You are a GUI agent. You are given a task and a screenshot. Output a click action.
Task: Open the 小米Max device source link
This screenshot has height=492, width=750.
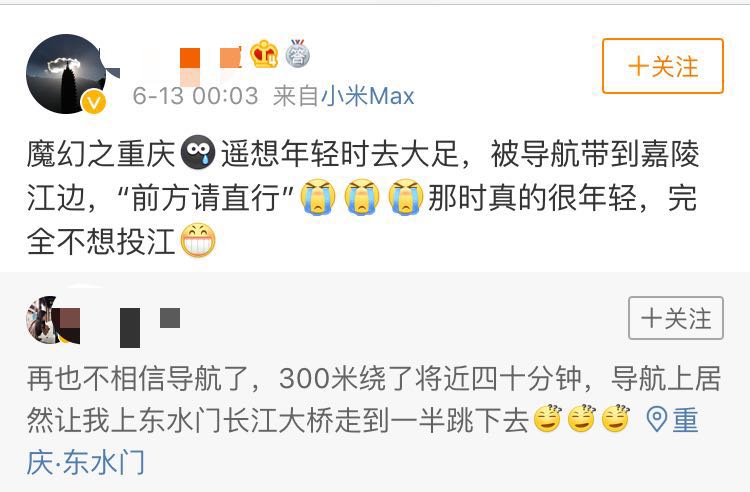click(367, 96)
